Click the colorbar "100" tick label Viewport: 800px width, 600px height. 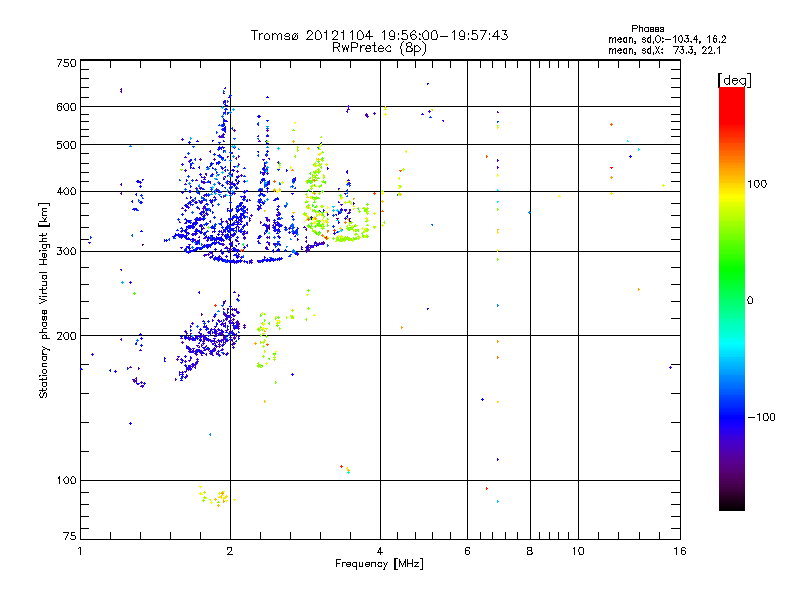tap(757, 184)
